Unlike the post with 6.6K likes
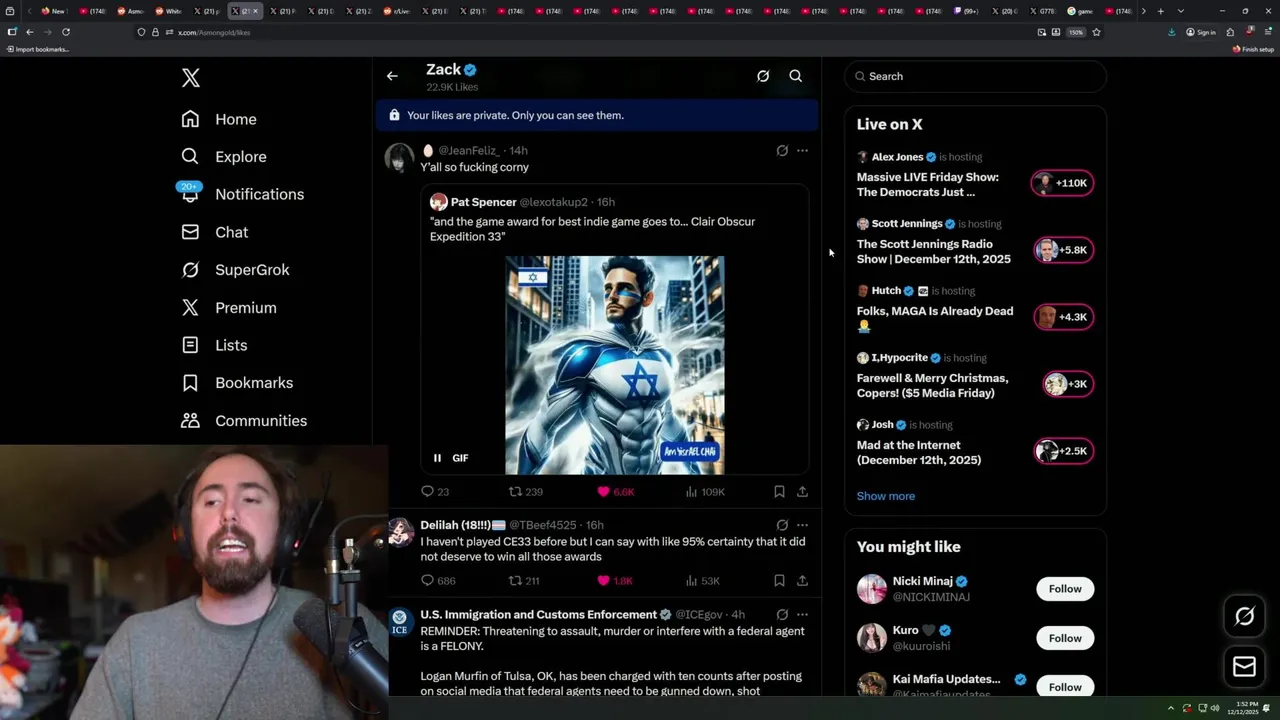The width and height of the screenshot is (1280, 720). [616, 492]
